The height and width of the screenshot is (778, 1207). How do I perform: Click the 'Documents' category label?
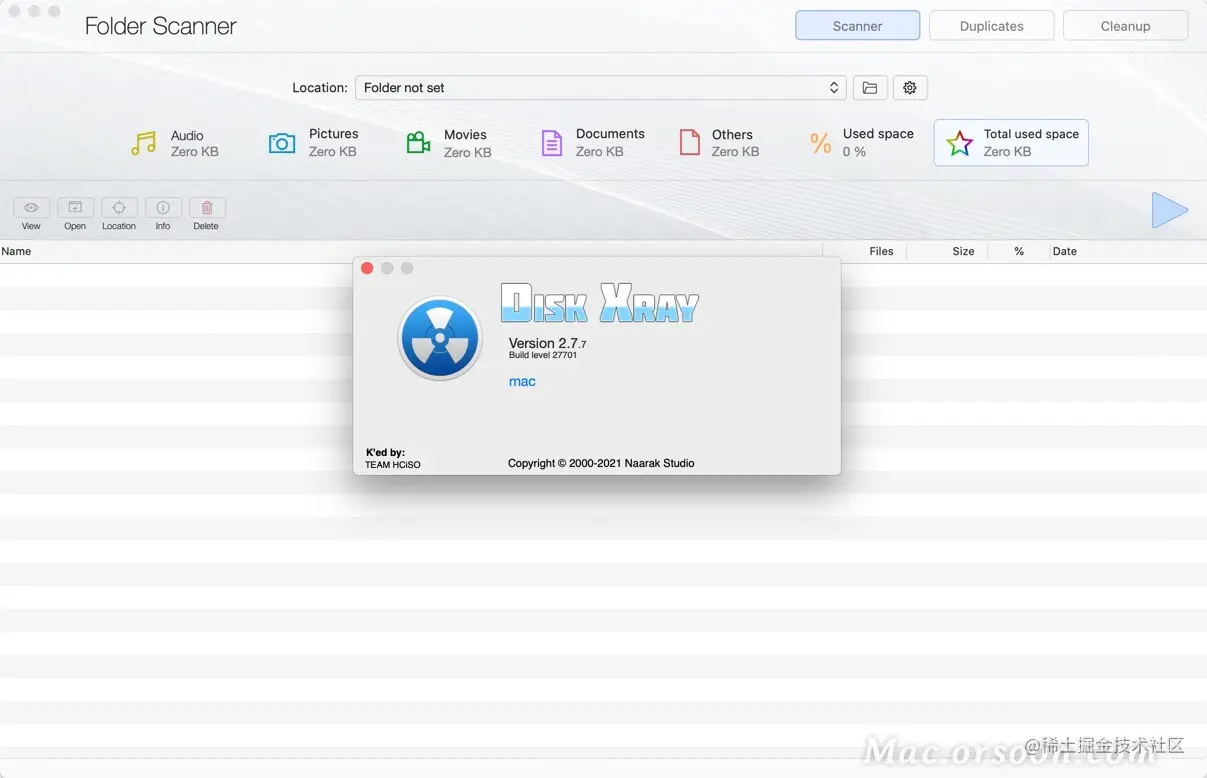point(610,134)
